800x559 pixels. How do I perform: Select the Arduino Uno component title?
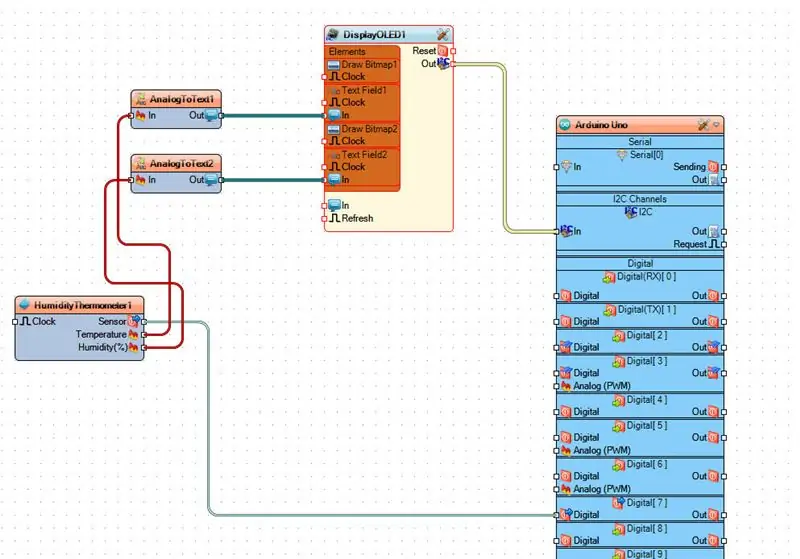601,125
